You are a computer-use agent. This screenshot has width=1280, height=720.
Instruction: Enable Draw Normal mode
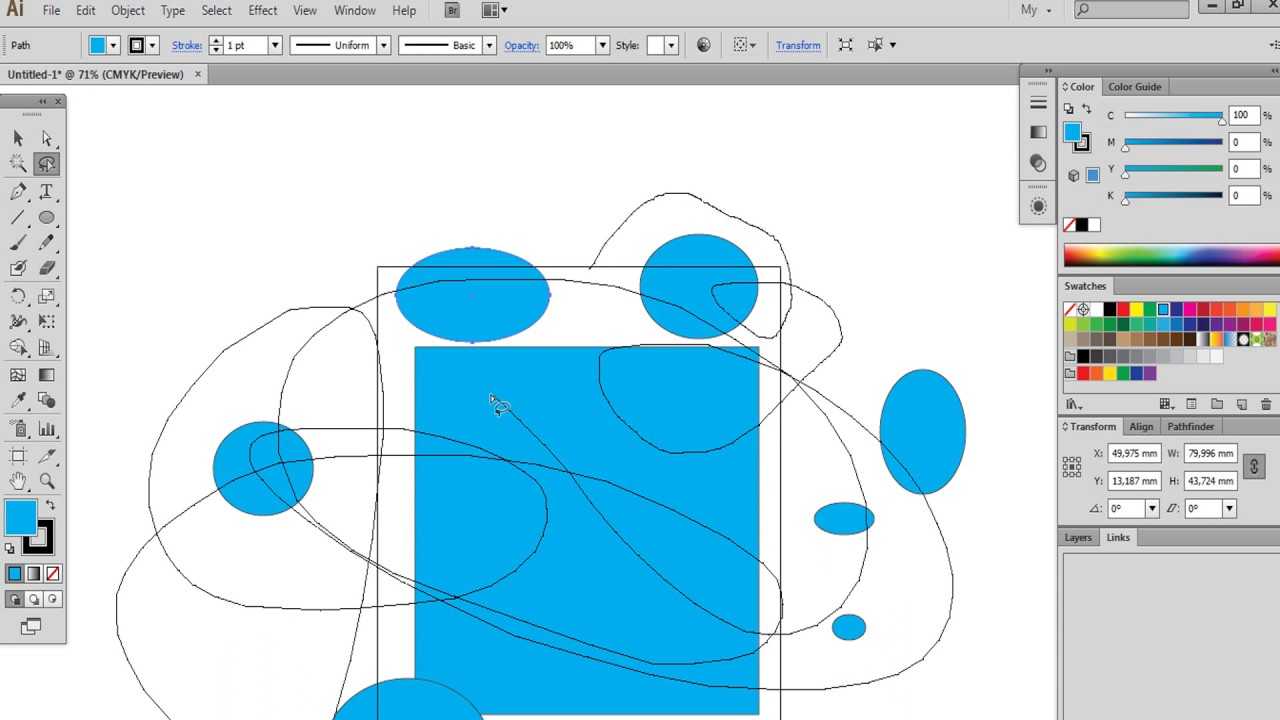(x=14, y=599)
